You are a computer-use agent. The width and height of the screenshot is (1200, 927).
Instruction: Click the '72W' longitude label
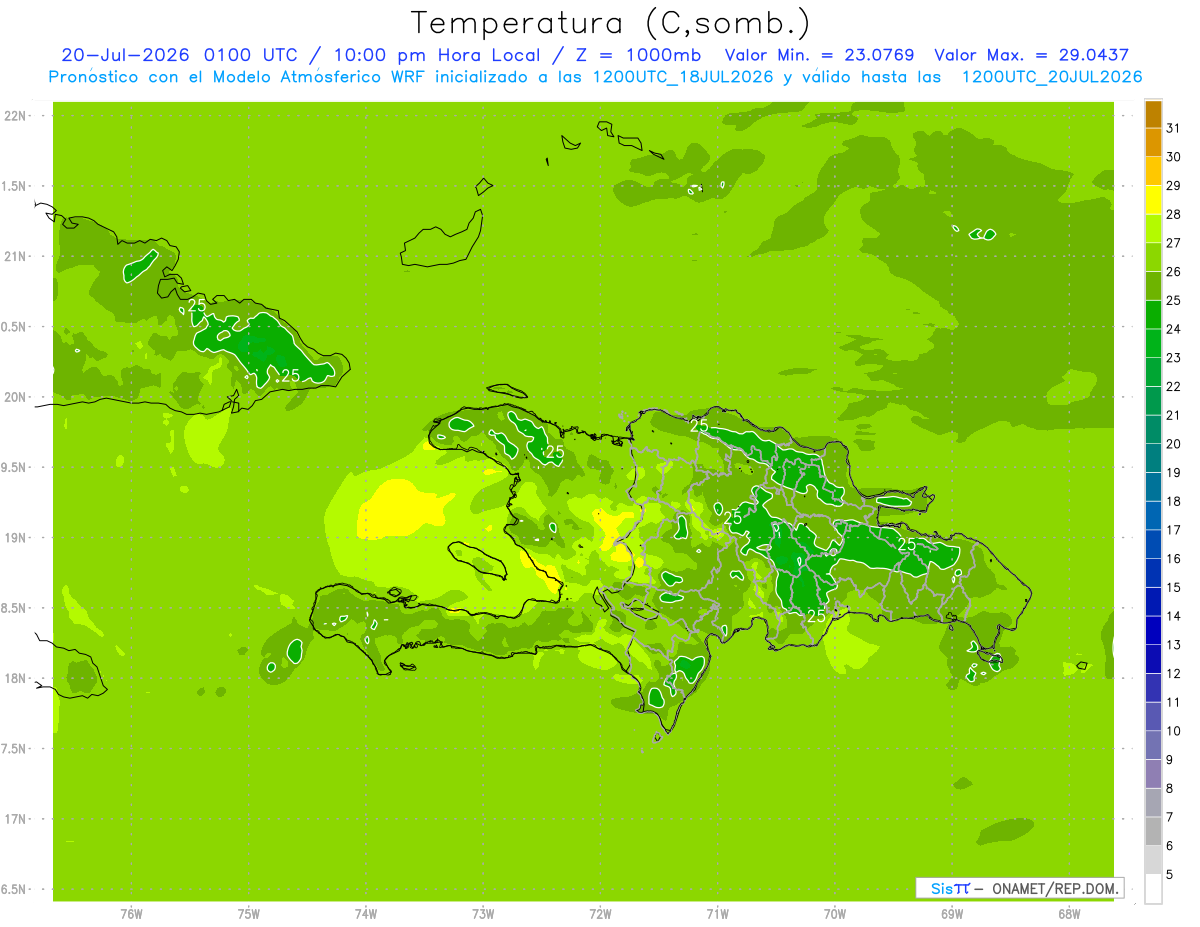coord(600,913)
